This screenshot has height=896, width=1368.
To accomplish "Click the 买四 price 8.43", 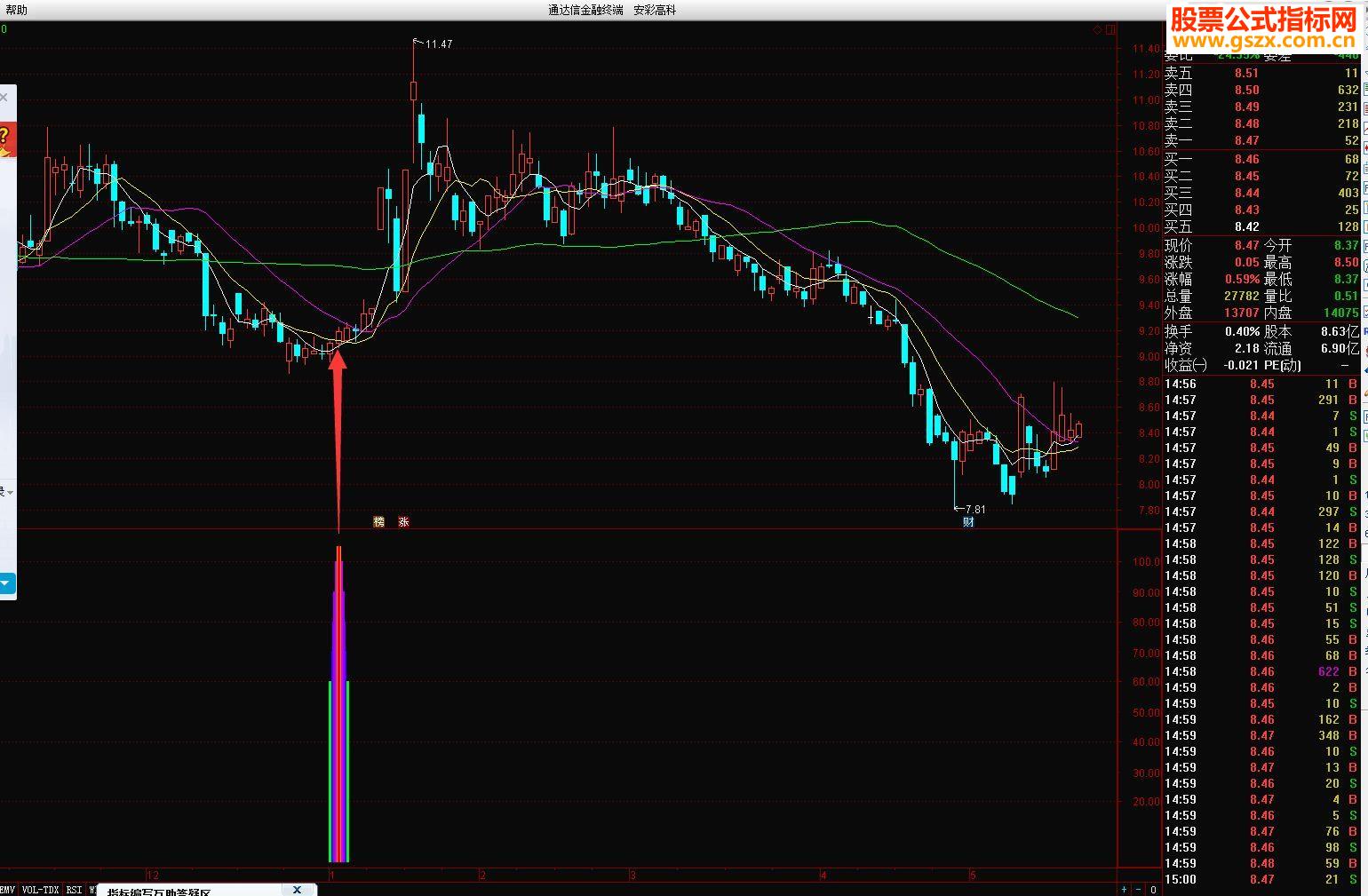I will click(1246, 210).
